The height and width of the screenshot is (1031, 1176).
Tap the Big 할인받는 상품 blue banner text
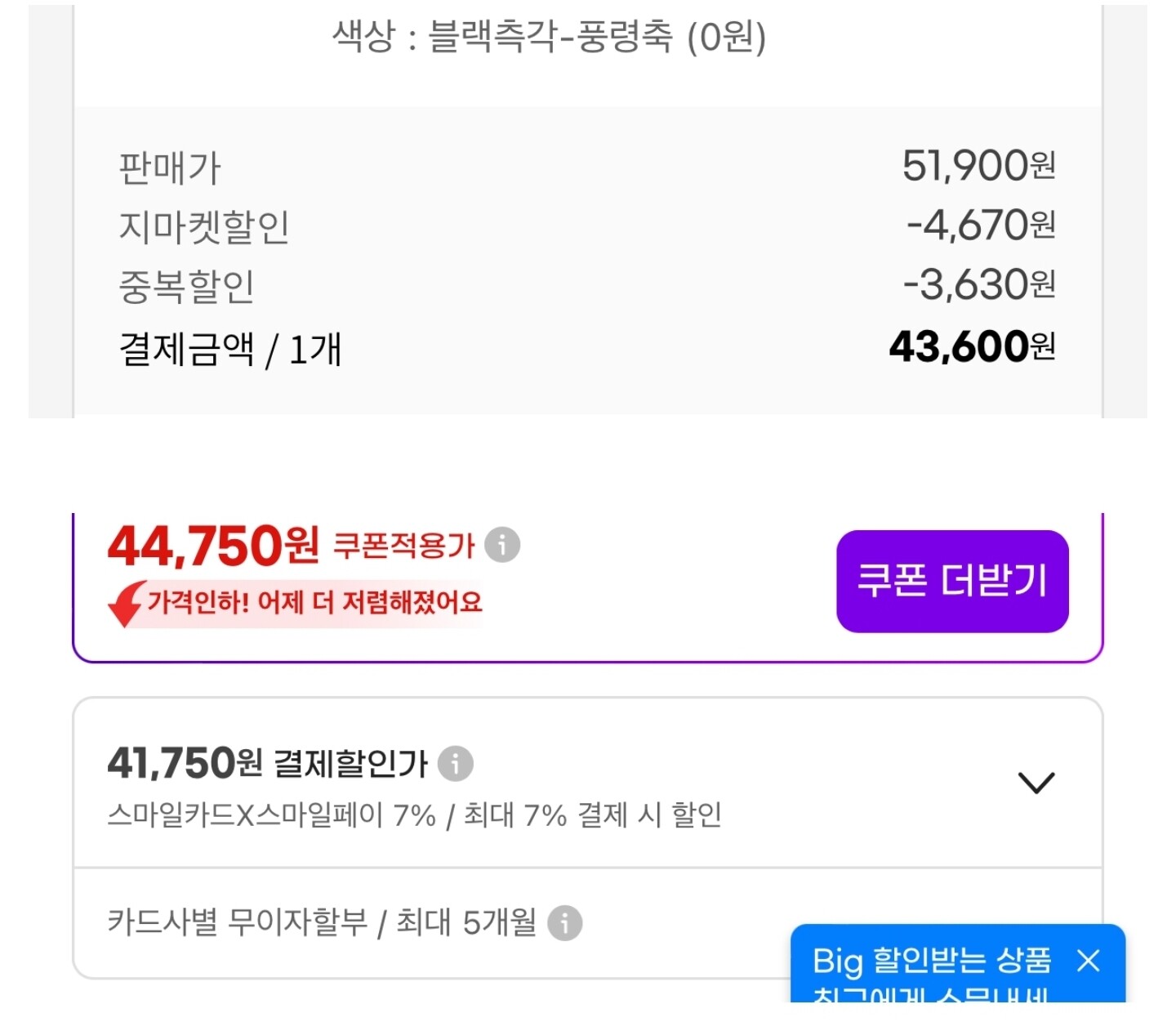(x=932, y=961)
